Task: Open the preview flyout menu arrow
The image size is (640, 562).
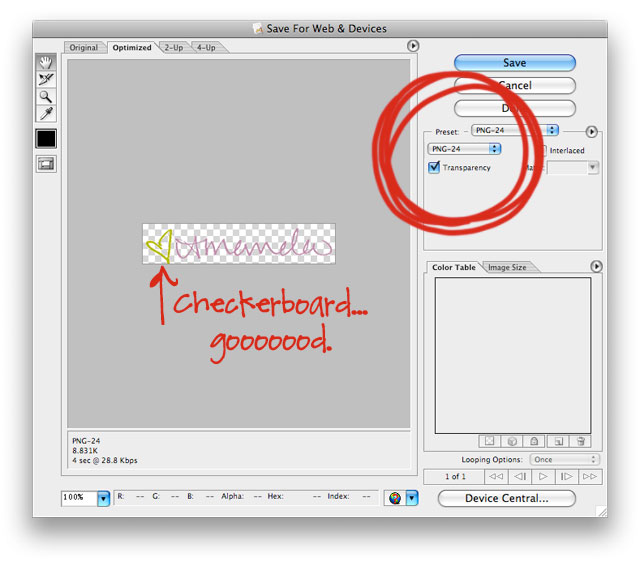Action: coord(413,46)
